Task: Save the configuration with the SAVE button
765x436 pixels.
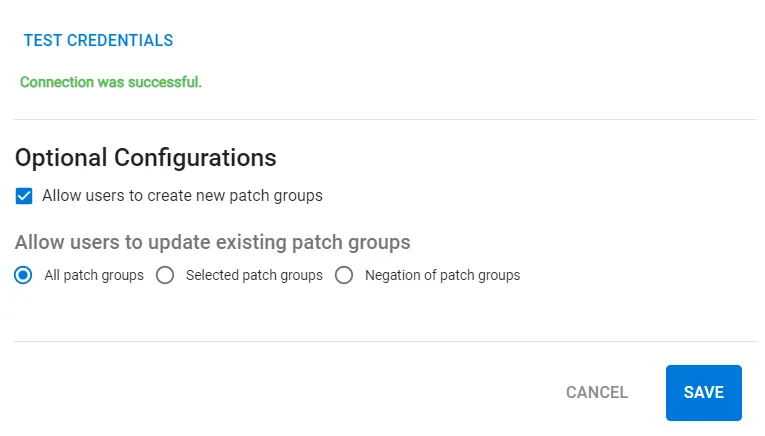Action: [x=704, y=393]
